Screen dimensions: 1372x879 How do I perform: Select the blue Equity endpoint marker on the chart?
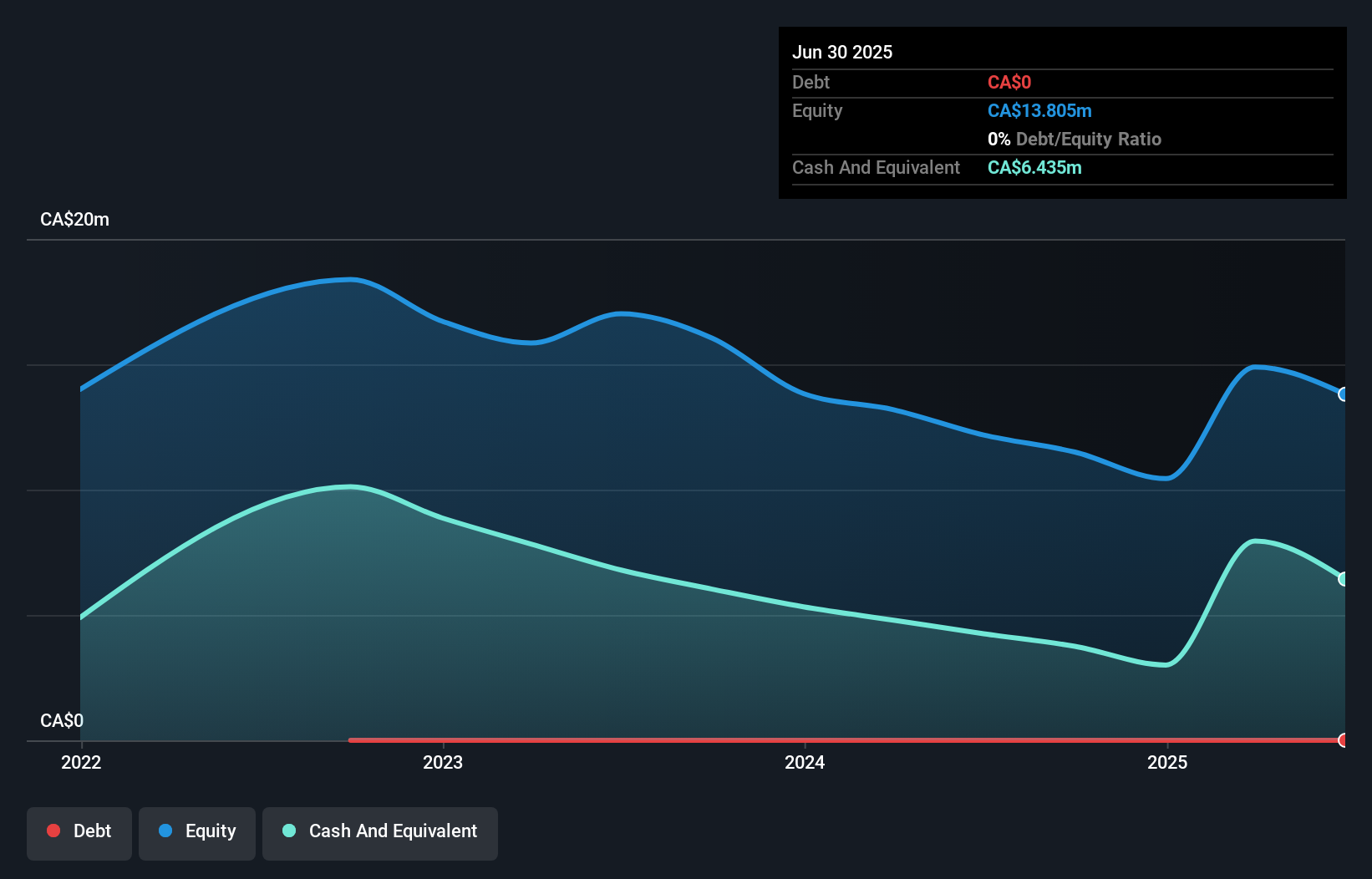[x=1342, y=394]
